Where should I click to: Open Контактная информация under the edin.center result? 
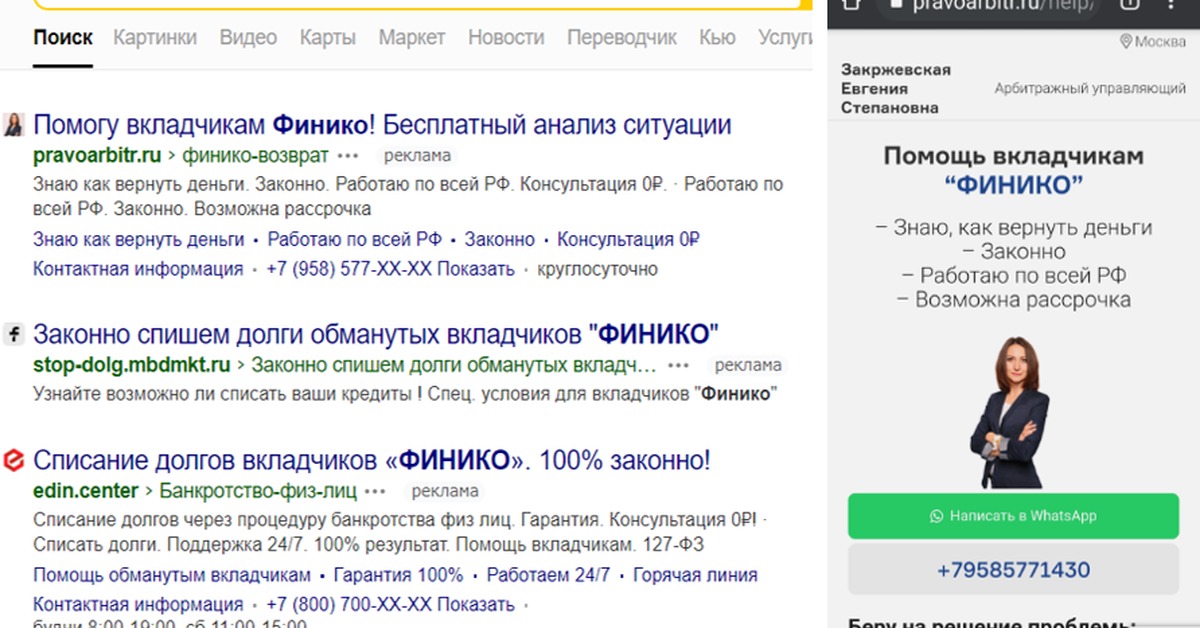pos(138,605)
